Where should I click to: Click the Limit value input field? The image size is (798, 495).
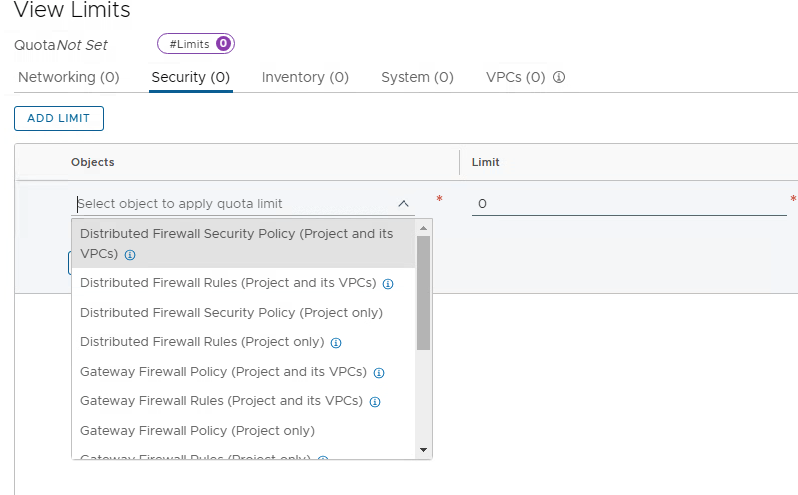pos(628,204)
